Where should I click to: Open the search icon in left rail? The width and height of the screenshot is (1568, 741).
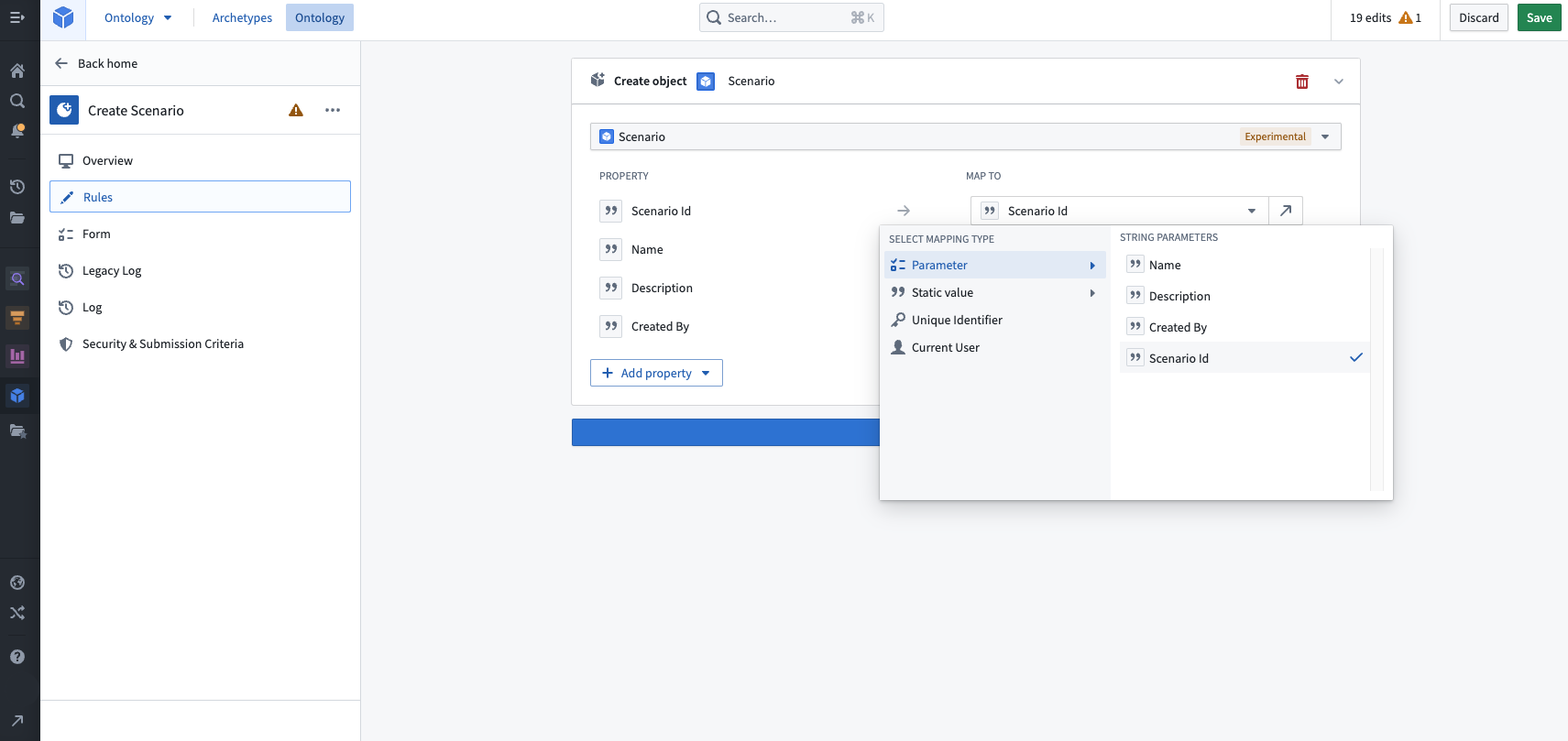click(17, 101)
